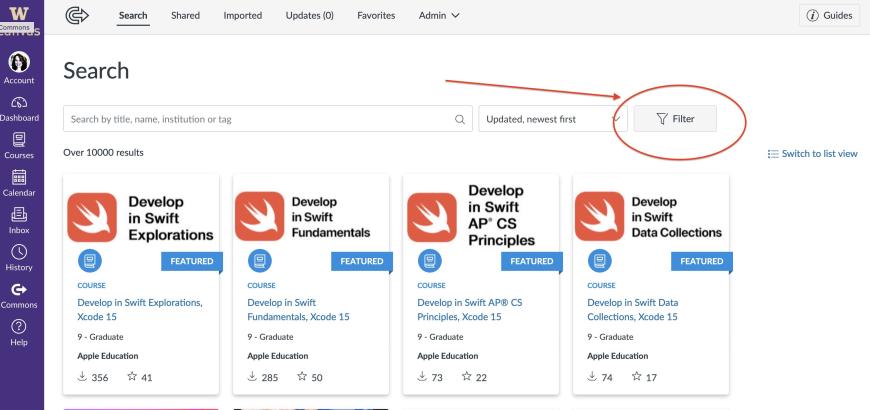Viewport: 870px width, 410px height.
Task: Click star icon showing 41 favorites
Action: 132,376
